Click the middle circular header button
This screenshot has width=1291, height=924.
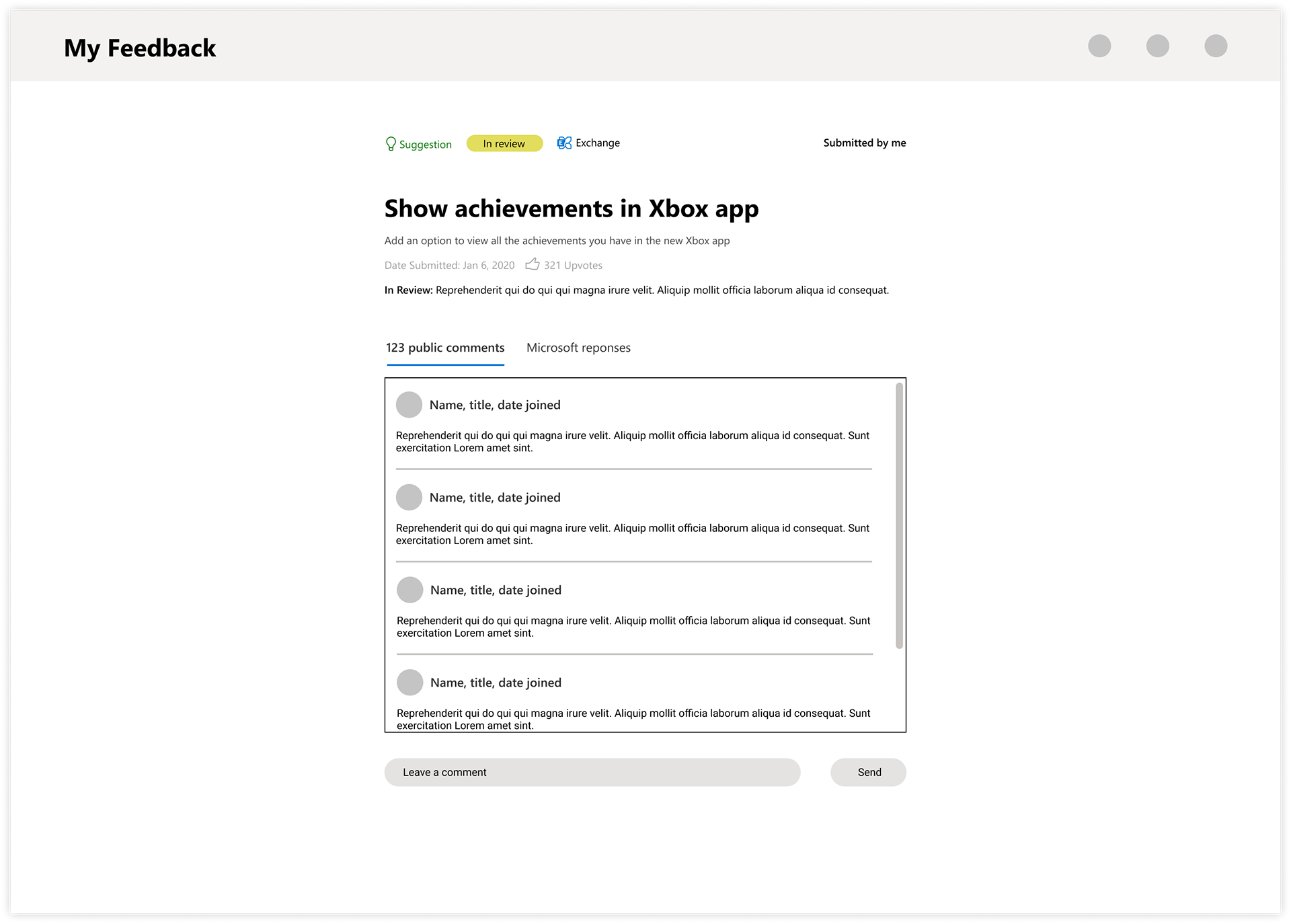click(x=1157, y=46)
